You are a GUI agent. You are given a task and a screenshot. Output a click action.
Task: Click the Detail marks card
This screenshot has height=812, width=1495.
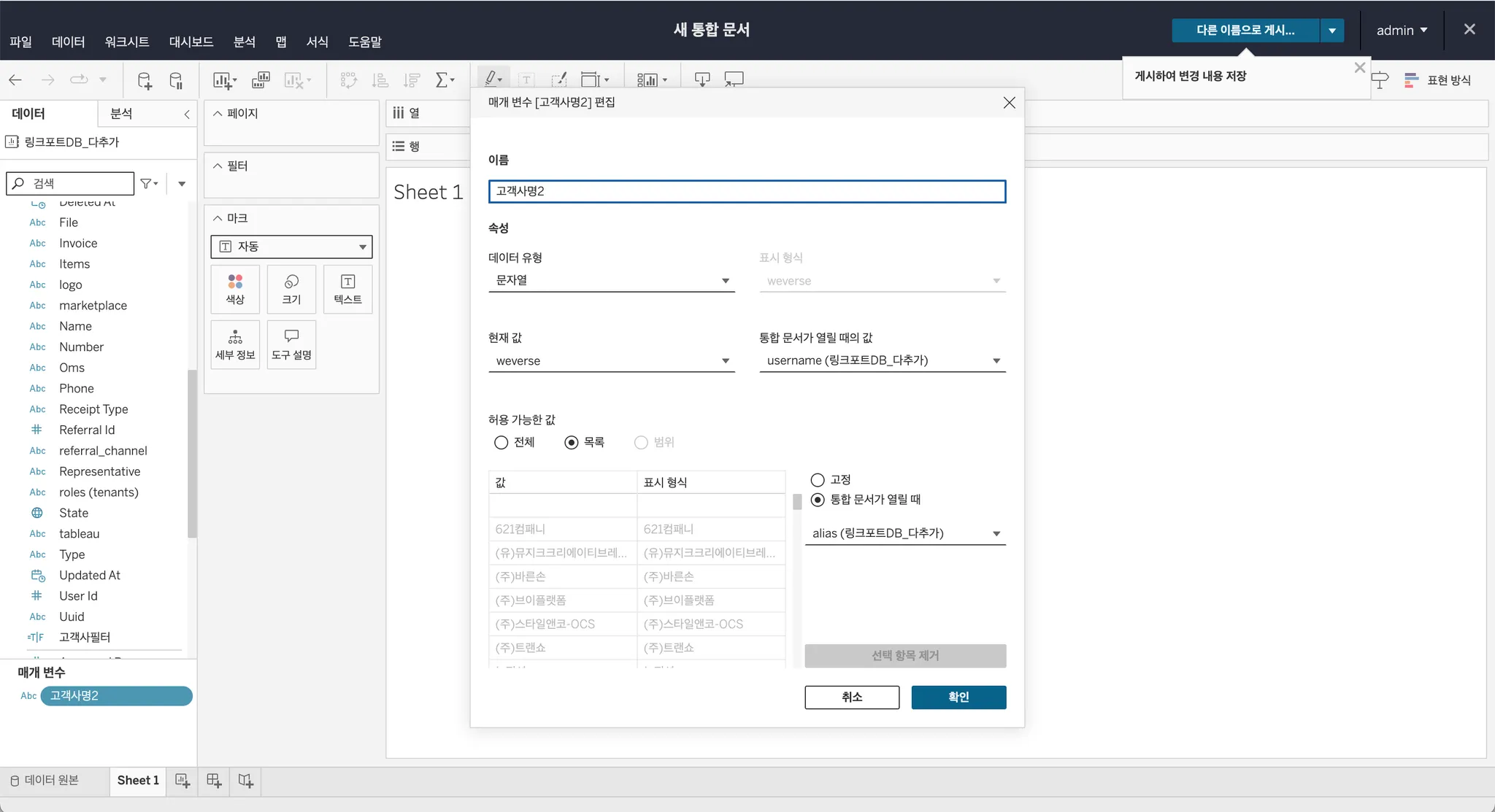235,344
